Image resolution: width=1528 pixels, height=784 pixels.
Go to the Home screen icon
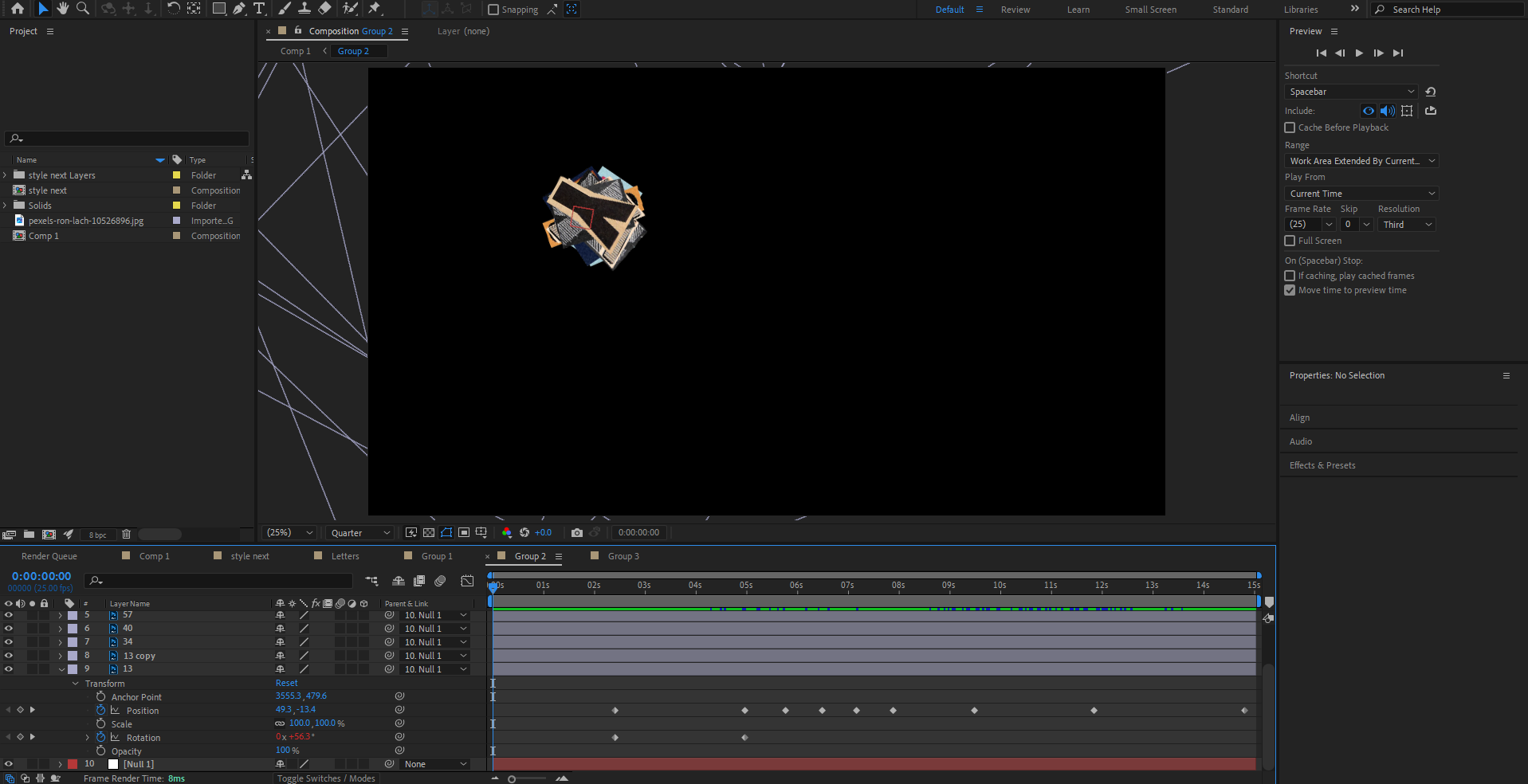pyautogui.click(x=18, y=9)
